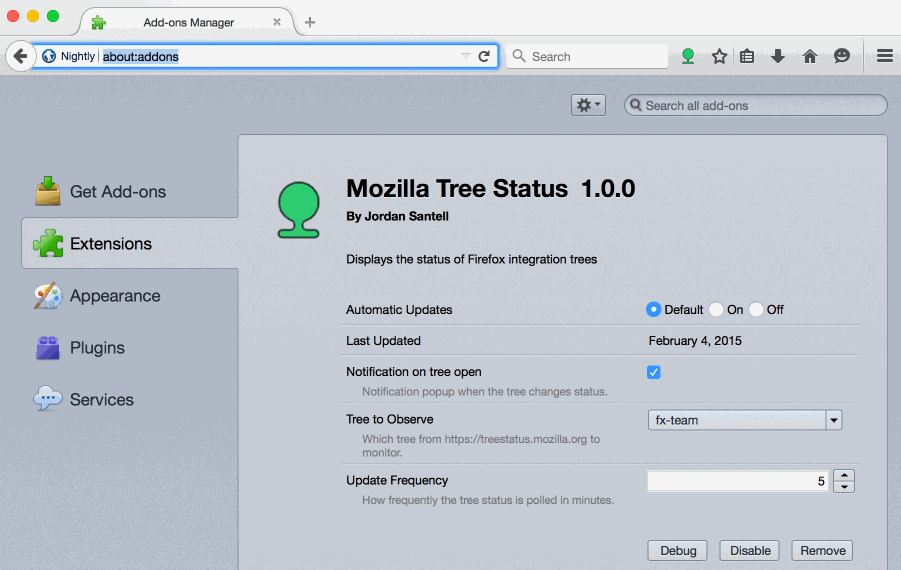Select Default for Automatic Updates
This screenshot has height=570, width=901.
point(653,309)
